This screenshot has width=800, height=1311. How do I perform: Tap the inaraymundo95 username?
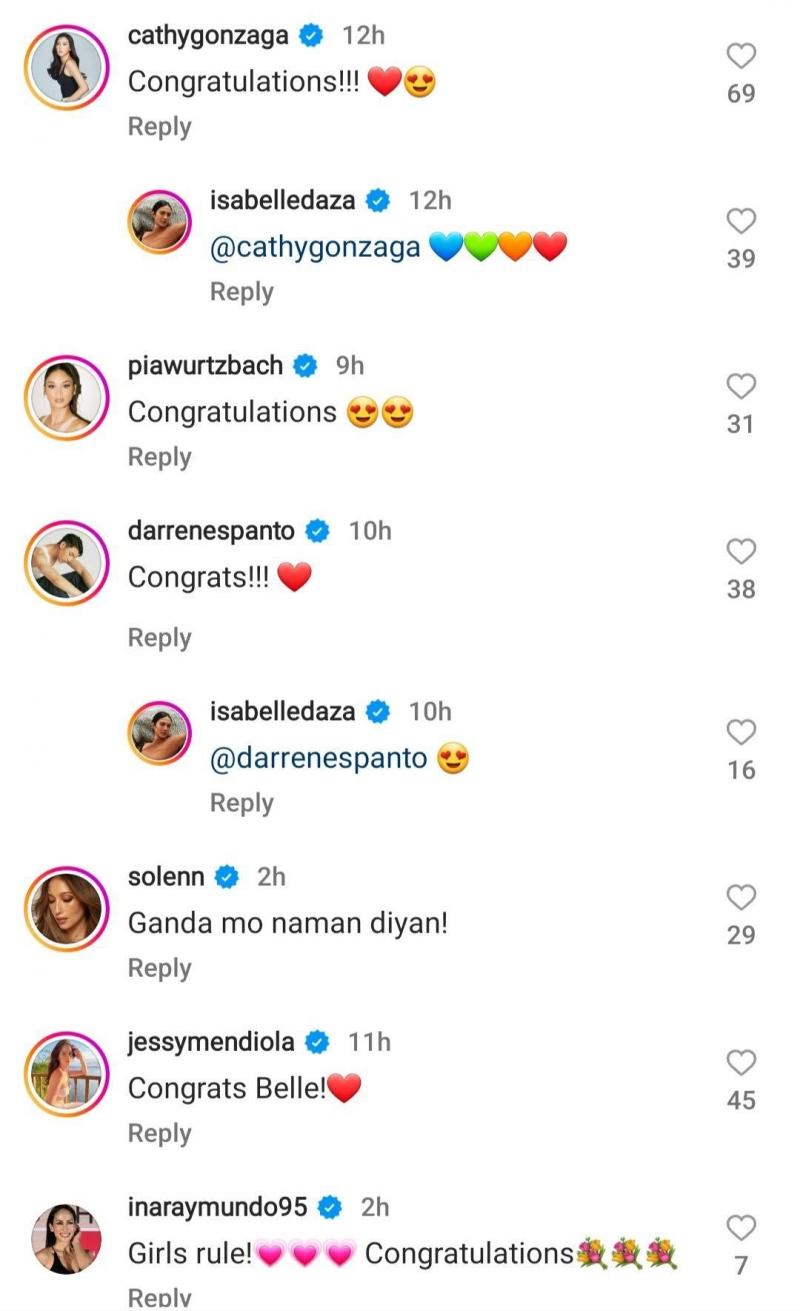tap(220, 1207)
